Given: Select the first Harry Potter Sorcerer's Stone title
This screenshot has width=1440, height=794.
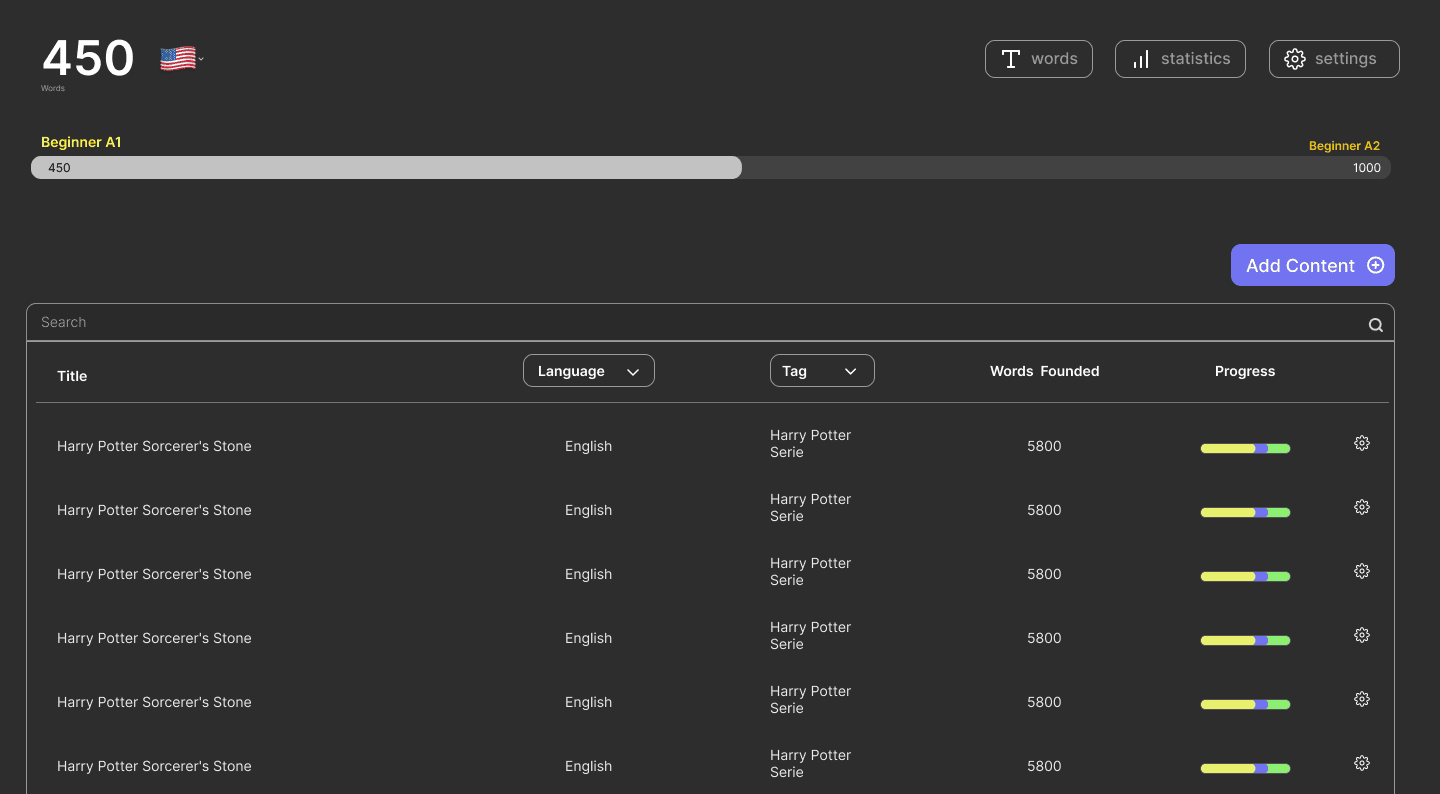Looking at the screenshot, I should pyautogui.click(x=154, y=446).
